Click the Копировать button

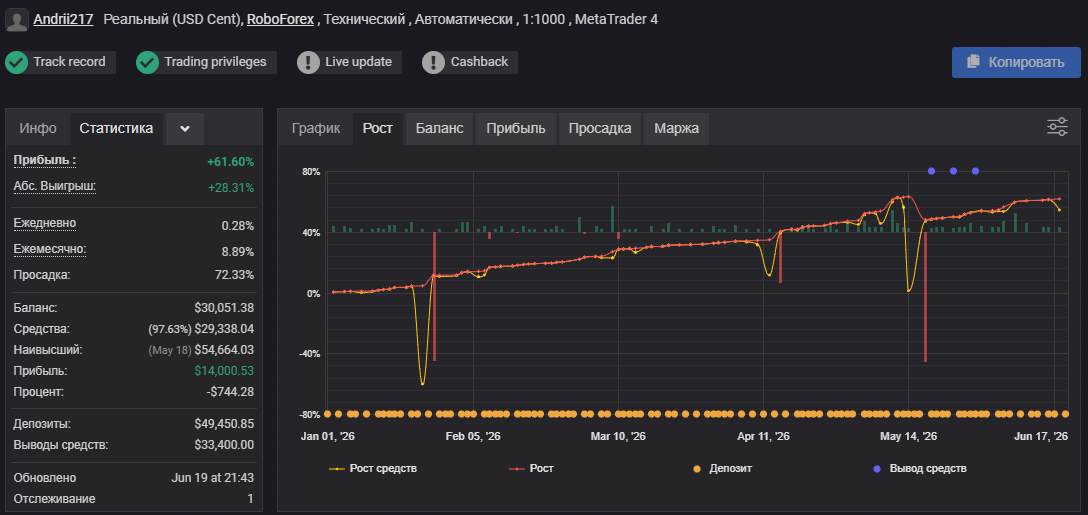1016,62
